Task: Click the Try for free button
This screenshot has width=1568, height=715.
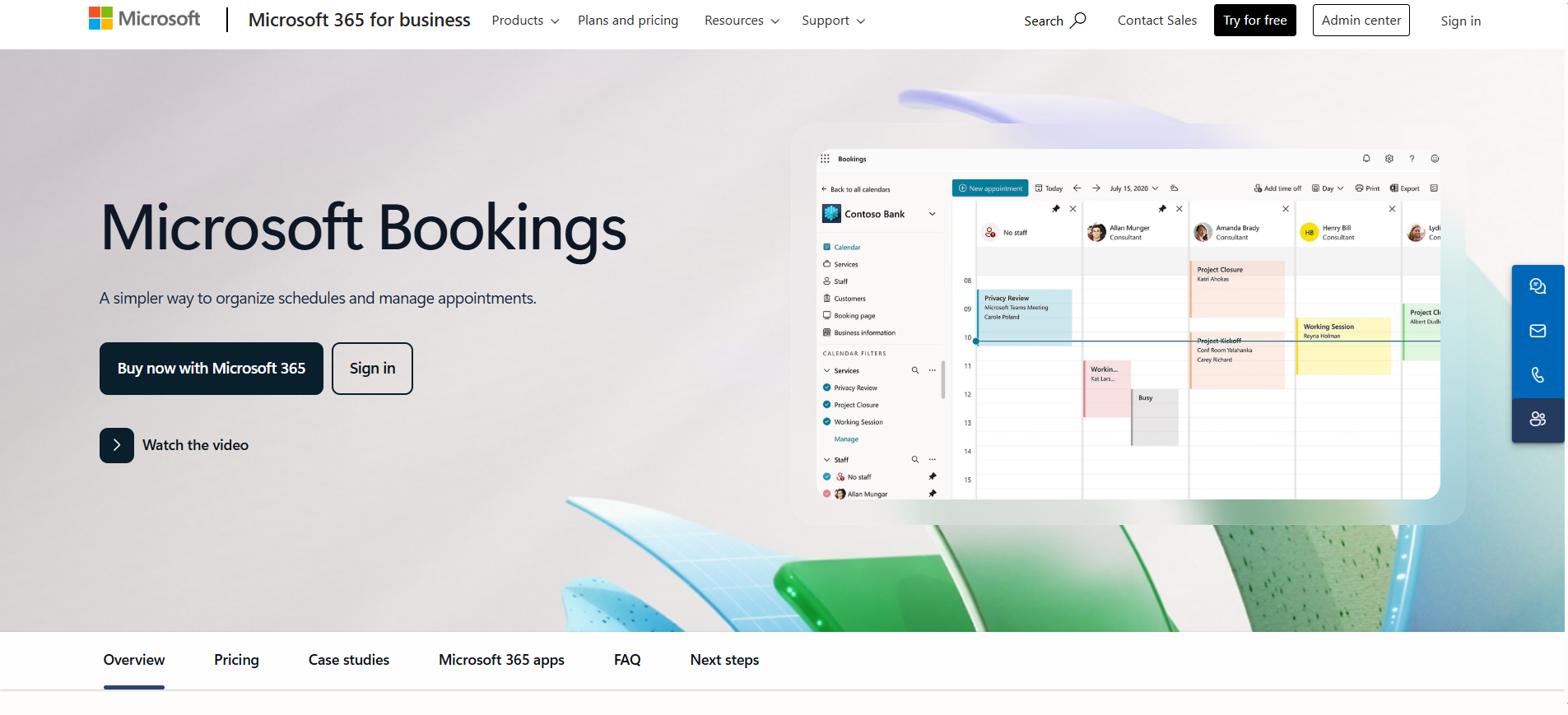Action: pos(1255,21)
